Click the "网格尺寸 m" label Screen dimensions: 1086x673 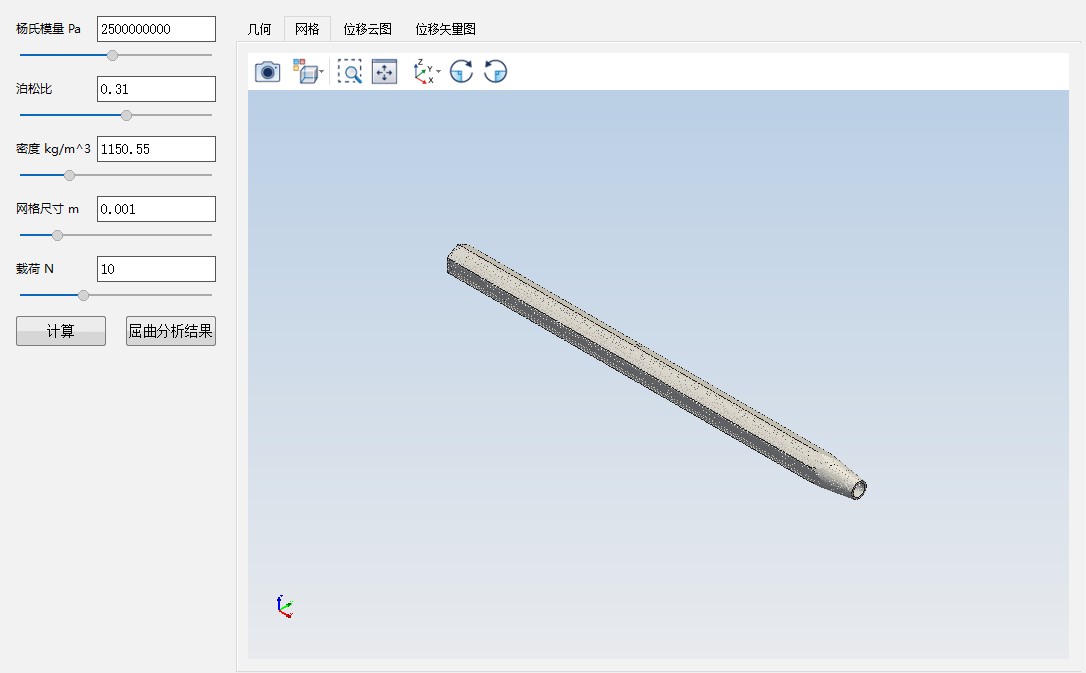click(x=47, y=208)
